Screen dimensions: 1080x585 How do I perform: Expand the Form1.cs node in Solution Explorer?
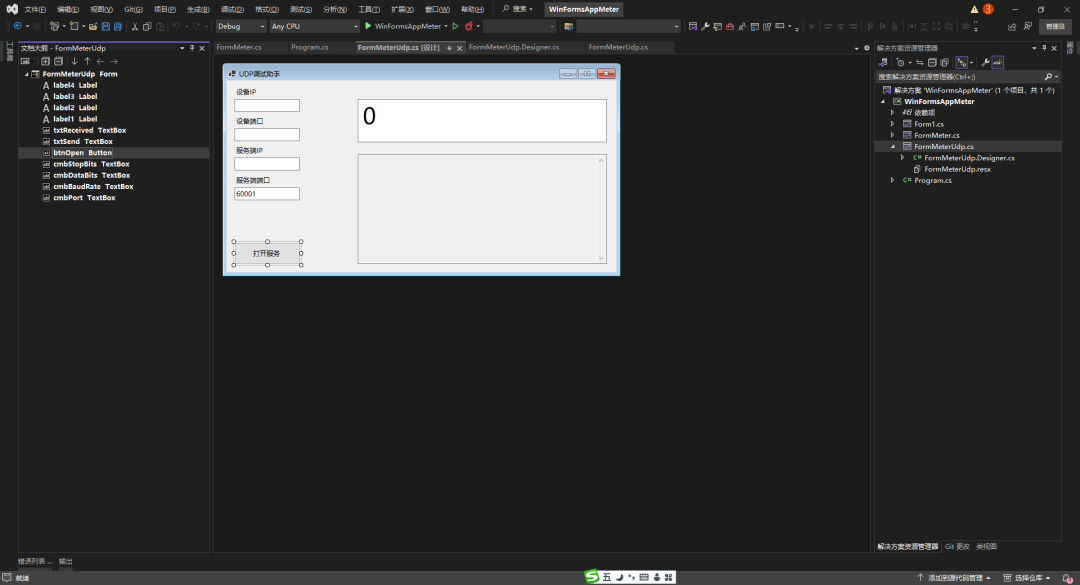coord(892,124)
